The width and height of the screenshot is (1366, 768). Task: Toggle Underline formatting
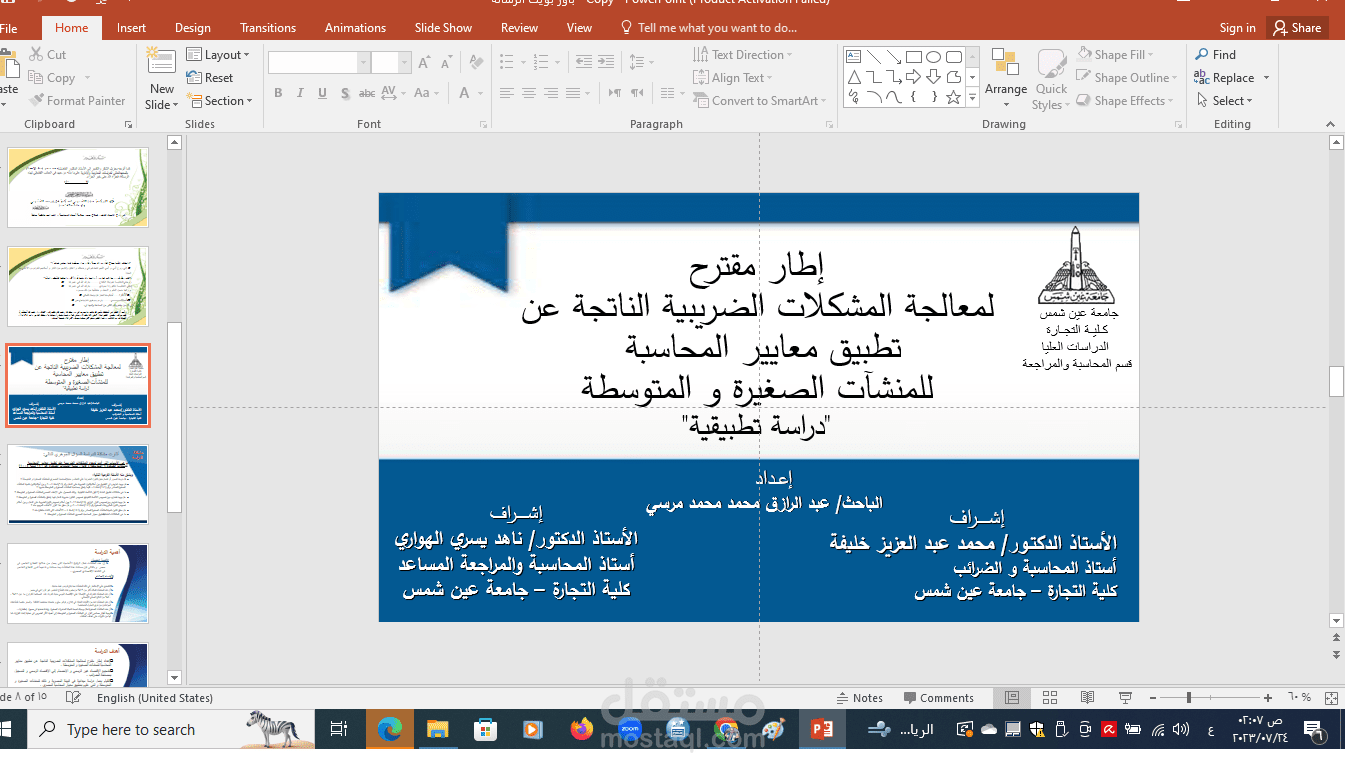pos(322,93)
